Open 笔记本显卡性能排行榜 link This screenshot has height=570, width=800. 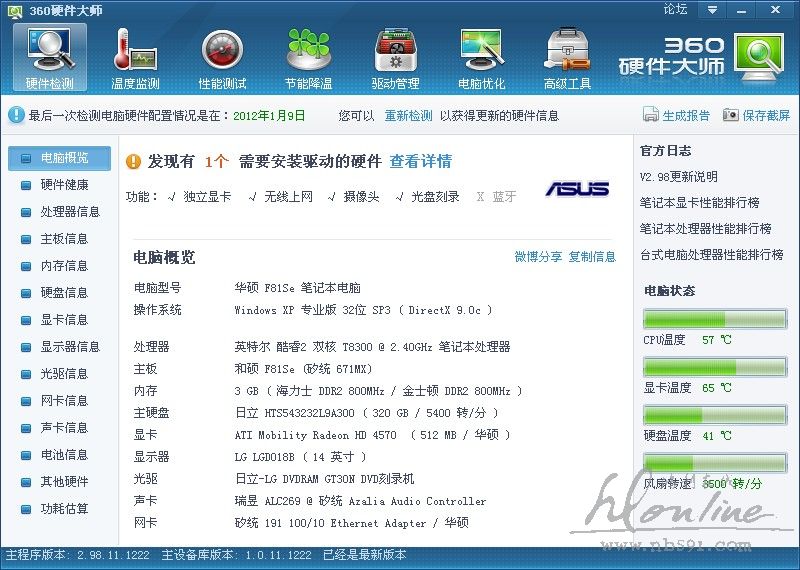click(699, 203)
